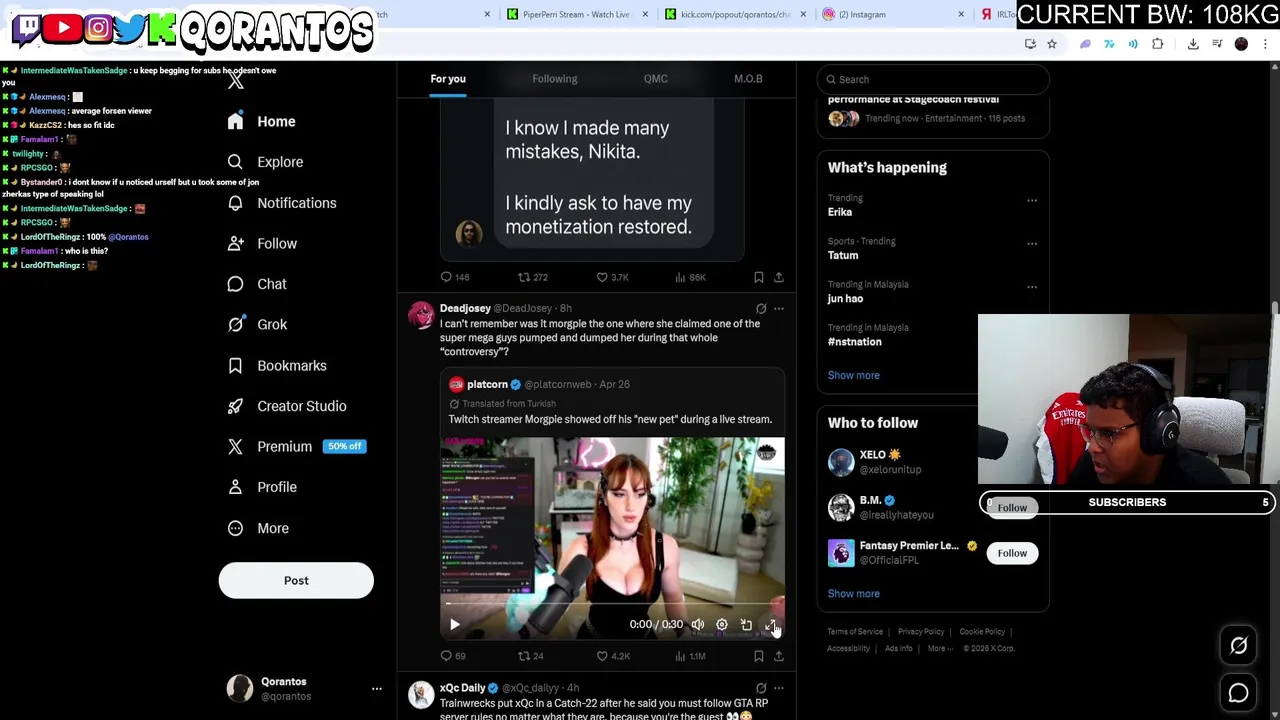
Task: Open more options for Erika trend
Action: (1032, 200)
